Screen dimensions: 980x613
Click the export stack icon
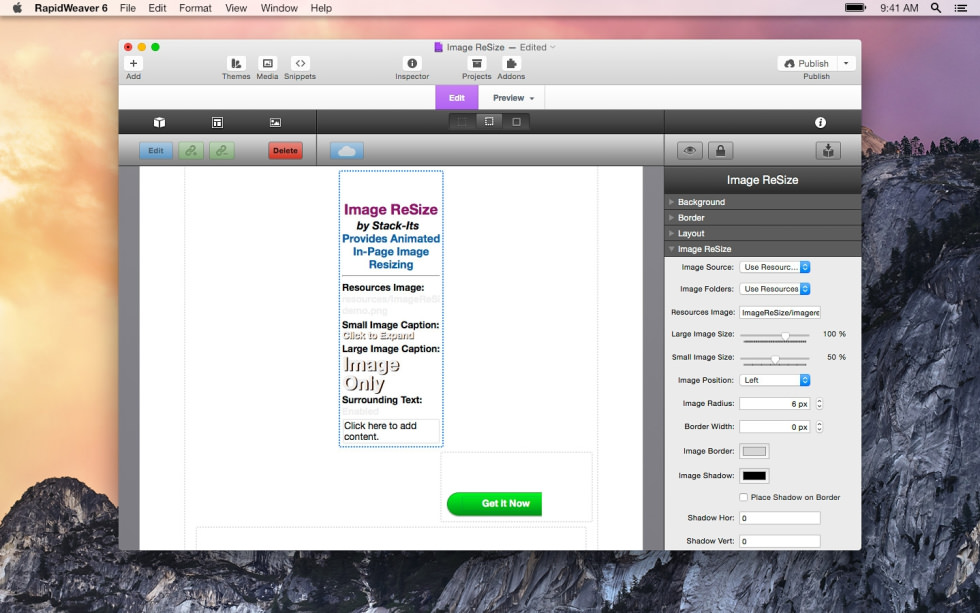[x=828, y=151]
